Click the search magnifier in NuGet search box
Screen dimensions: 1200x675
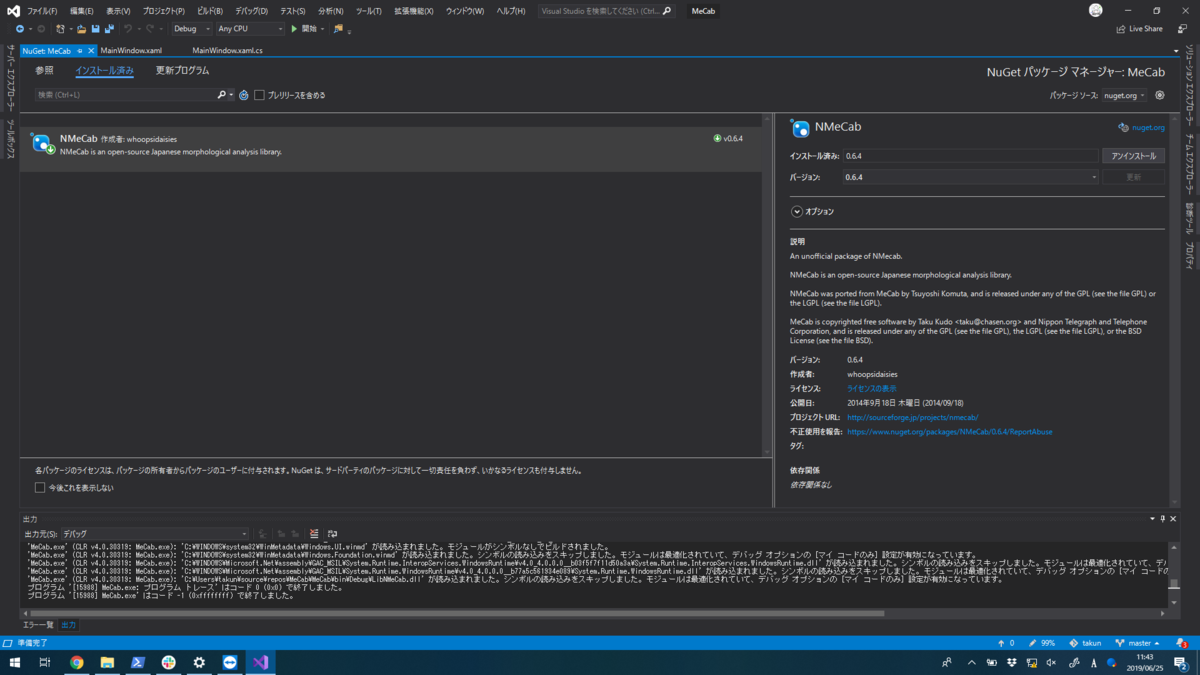coord(222,95)
